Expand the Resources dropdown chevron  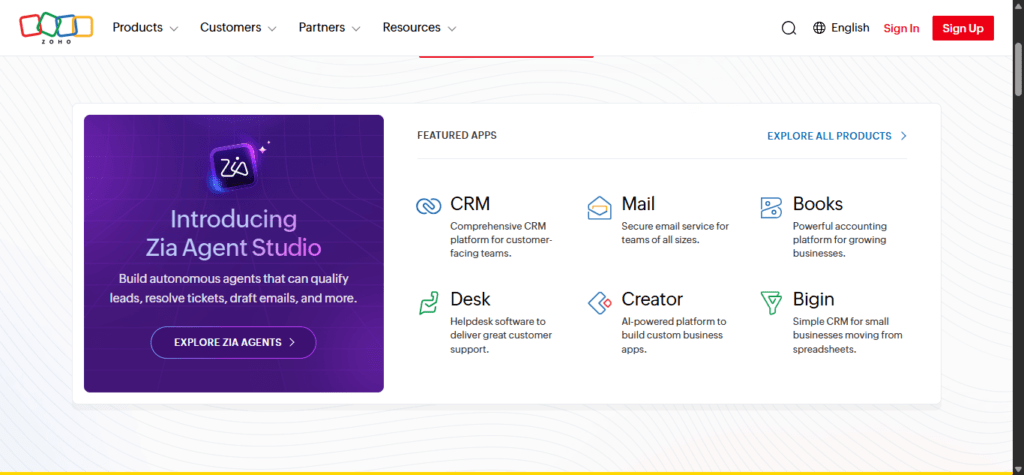pos(451,29)
